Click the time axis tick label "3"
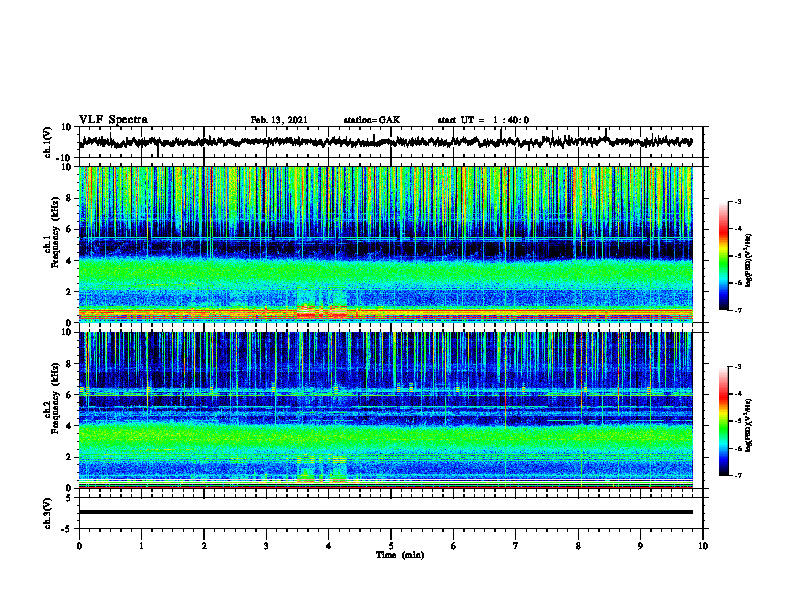The height and width of the screenshot is (612, 792). pos(266,546)
